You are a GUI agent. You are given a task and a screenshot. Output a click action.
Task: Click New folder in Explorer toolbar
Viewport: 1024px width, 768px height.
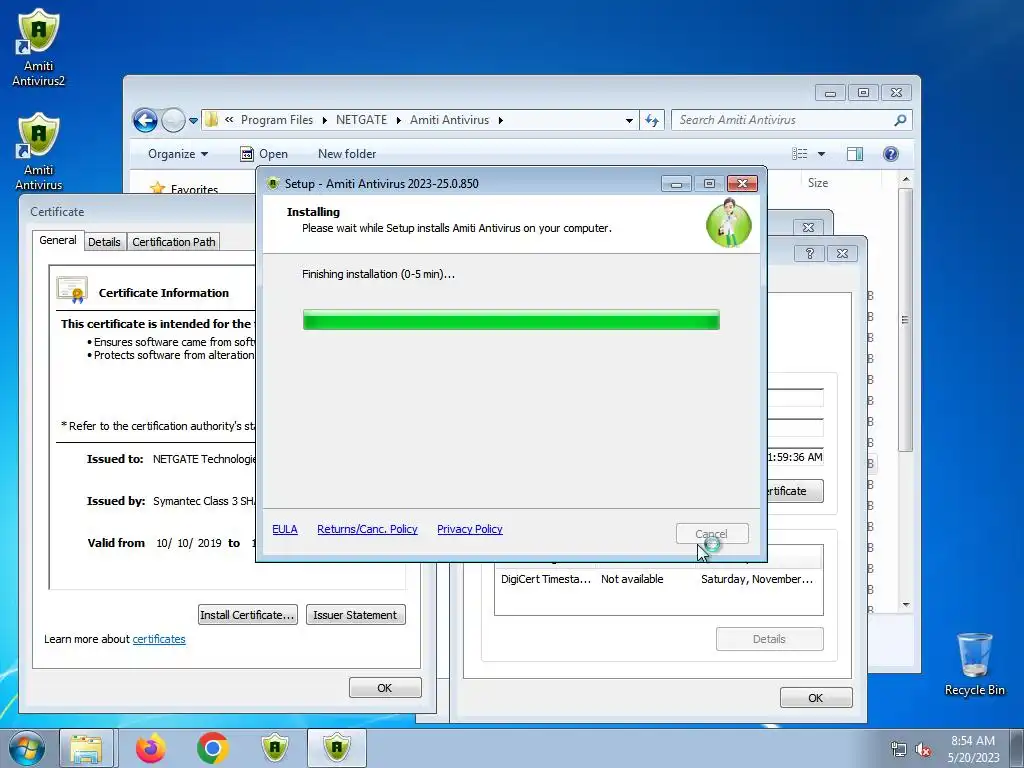tap(347, 154)
